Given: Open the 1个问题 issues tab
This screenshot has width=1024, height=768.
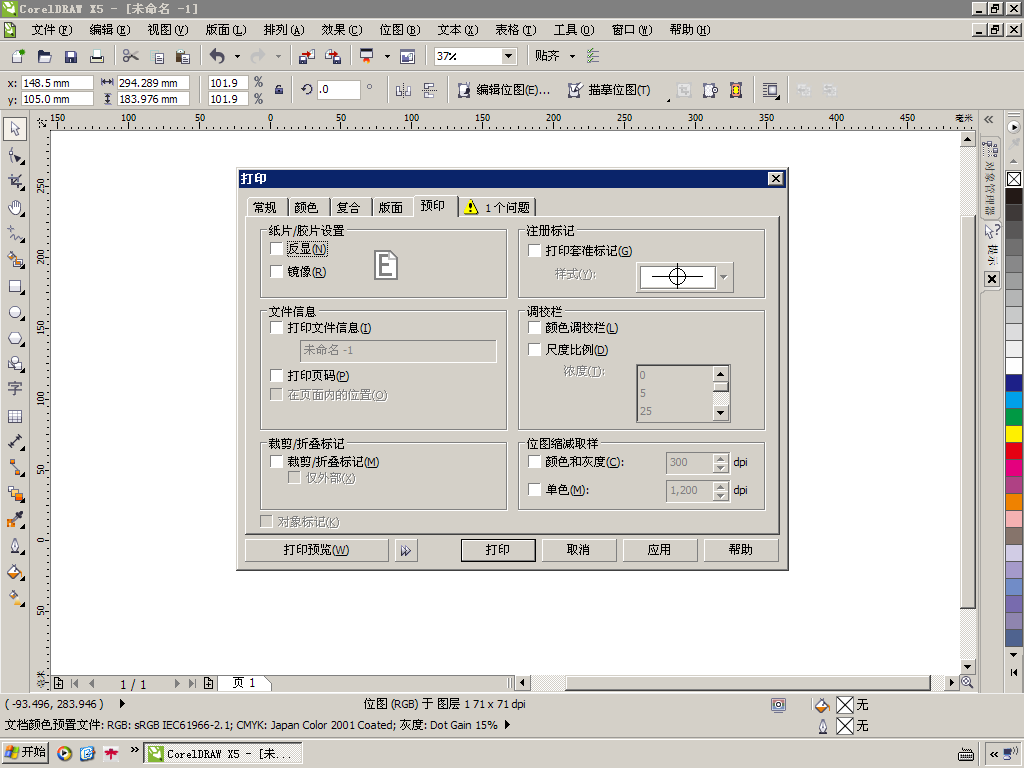Looking at the screenshot, I should pyautogui.click(x=498, y=208).
